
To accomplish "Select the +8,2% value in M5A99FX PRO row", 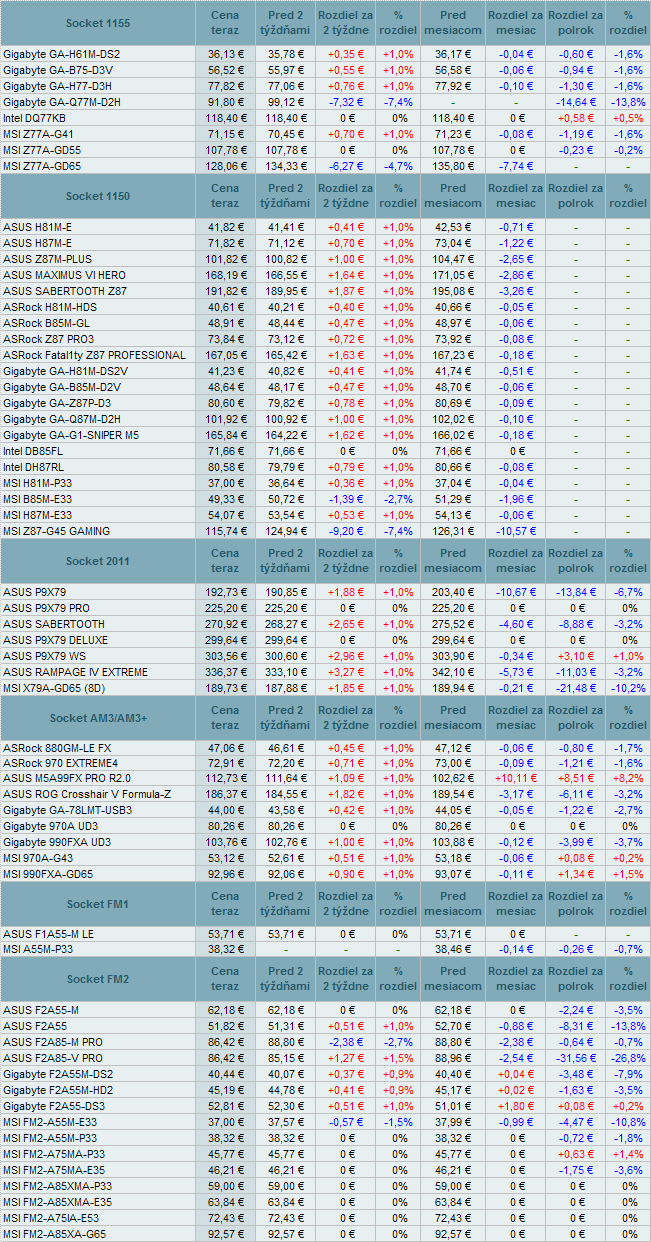I will [x=628, y=778].
